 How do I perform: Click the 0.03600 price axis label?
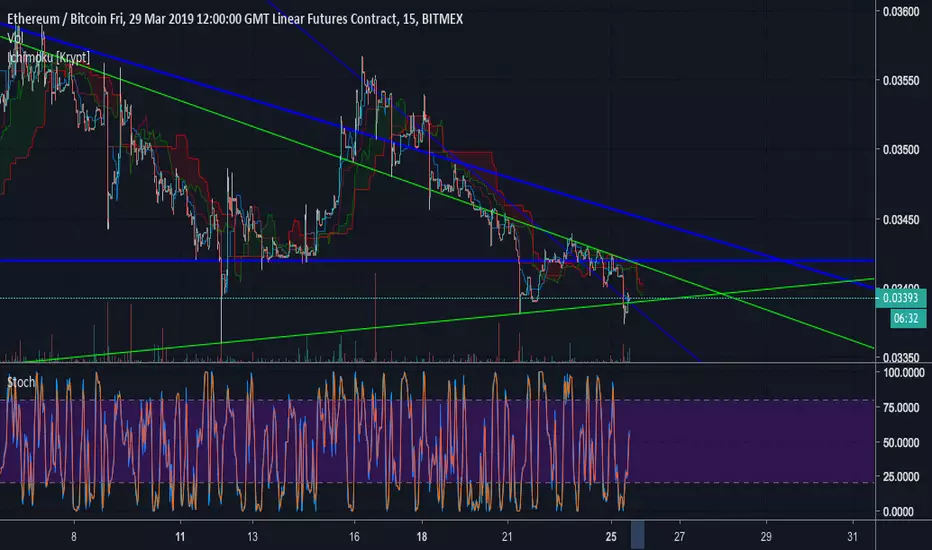tap(901, 11)
